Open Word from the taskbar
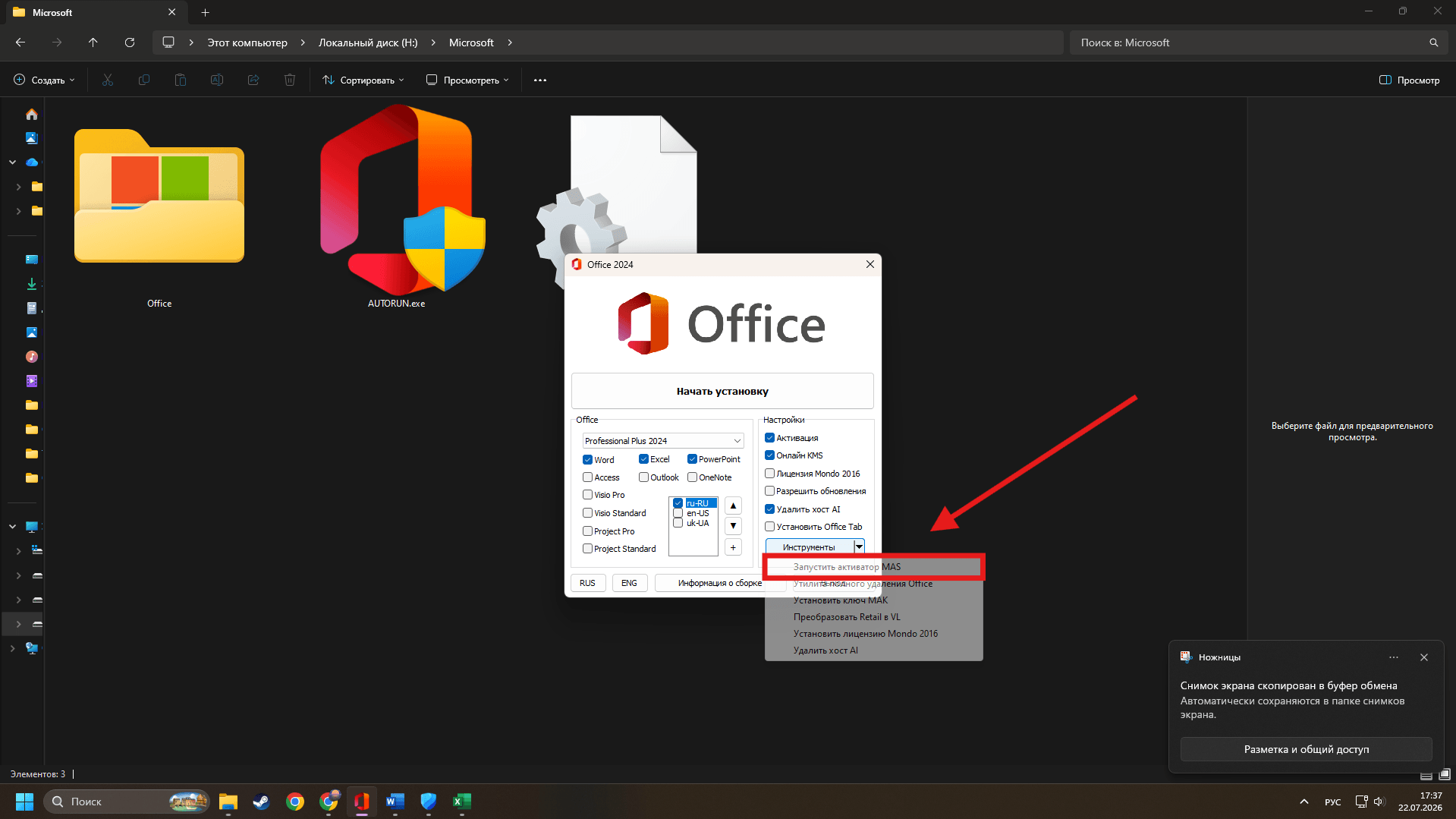Screen dimensions: 1456x819 pos(395,802)
